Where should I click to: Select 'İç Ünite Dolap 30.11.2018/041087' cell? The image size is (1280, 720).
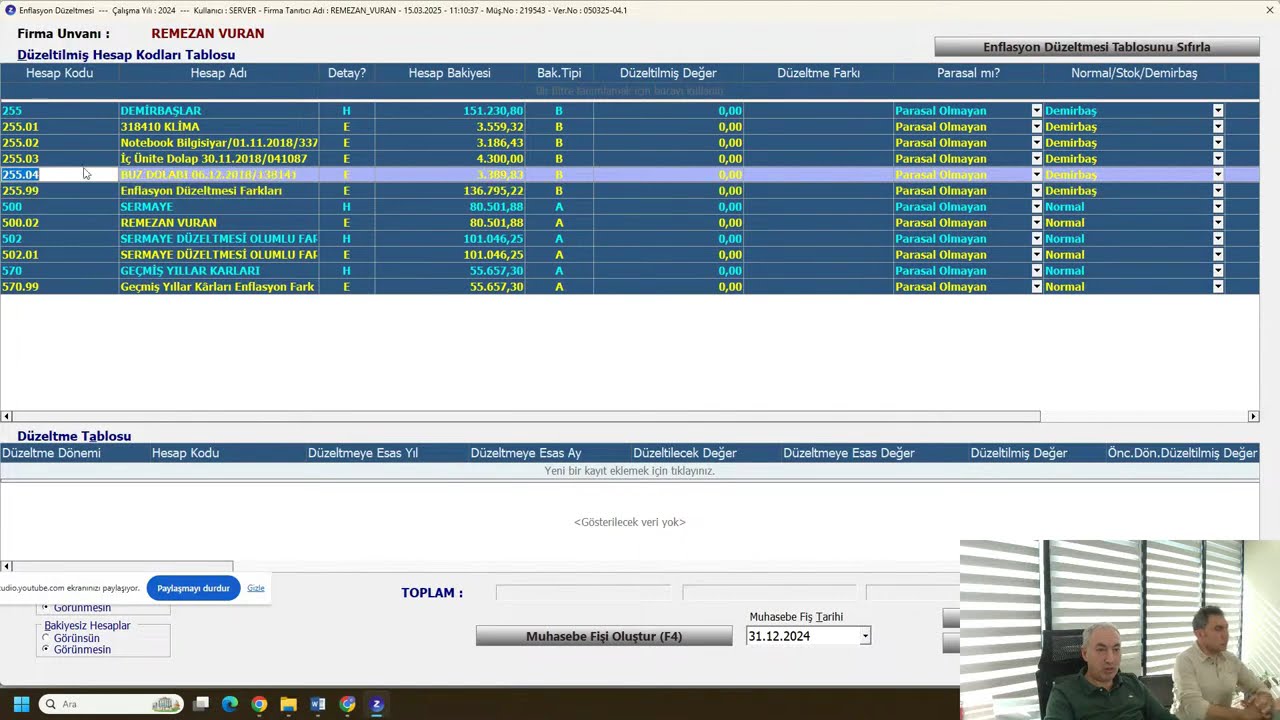pyautogui.click(x=218, y=159)
